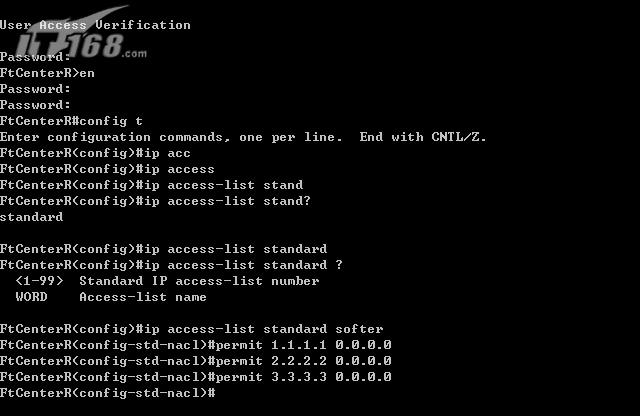Click the 'permit 2.2.2.2 0.0.0.0' line
The height and width of the screenshot is (416, 640).
coord(196,361)
